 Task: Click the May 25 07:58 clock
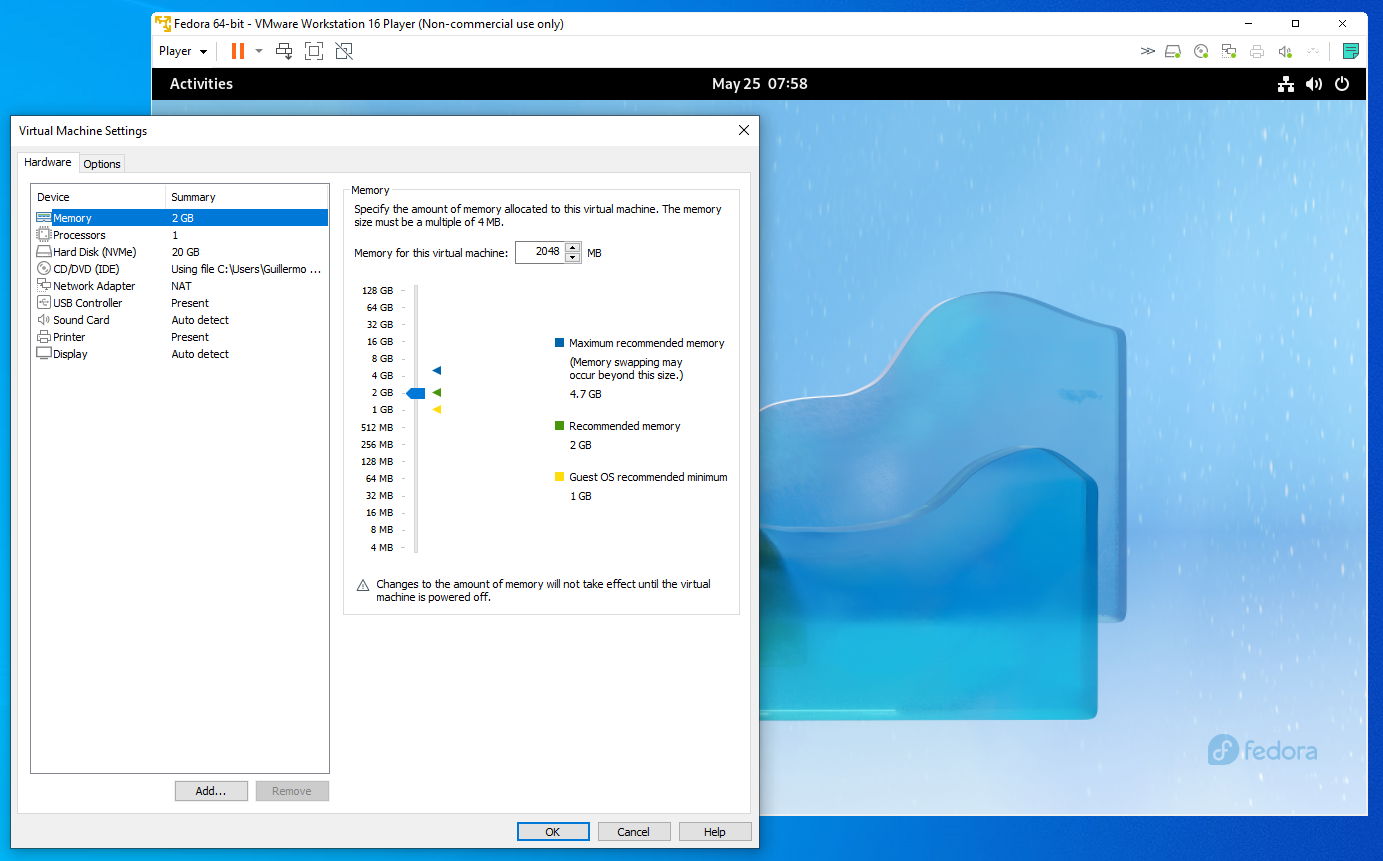coord(759,84)
